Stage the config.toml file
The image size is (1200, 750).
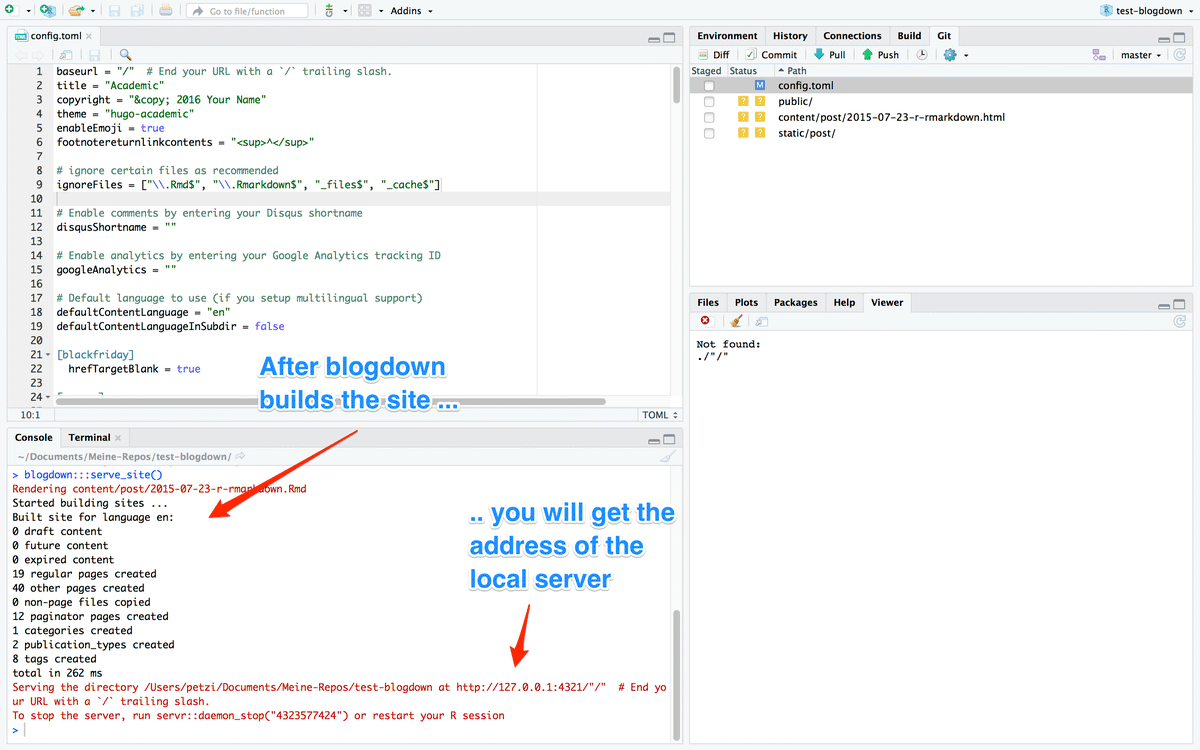pyautogui.click(x=710, y=85)
